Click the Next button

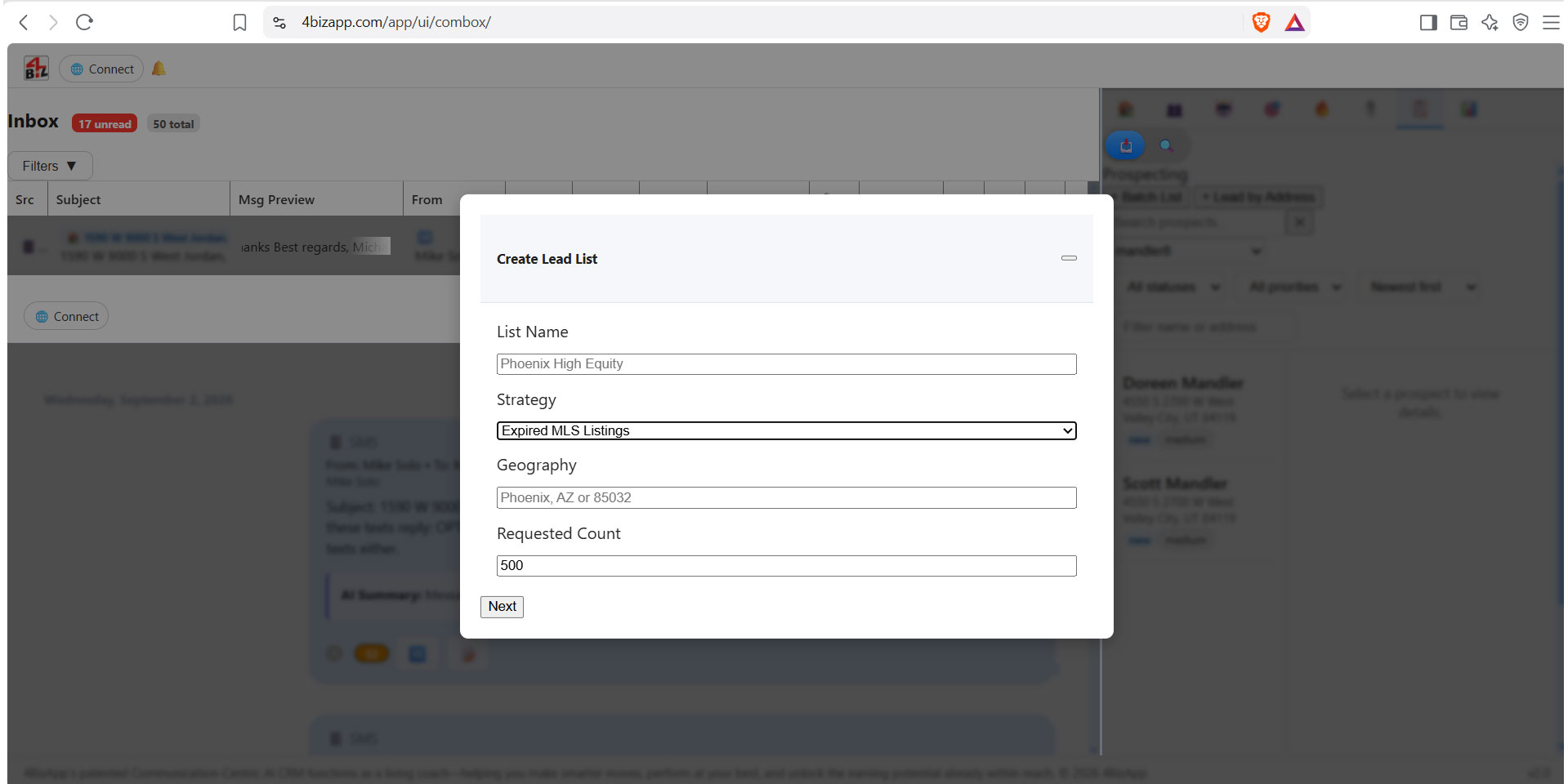pos(502,606)
